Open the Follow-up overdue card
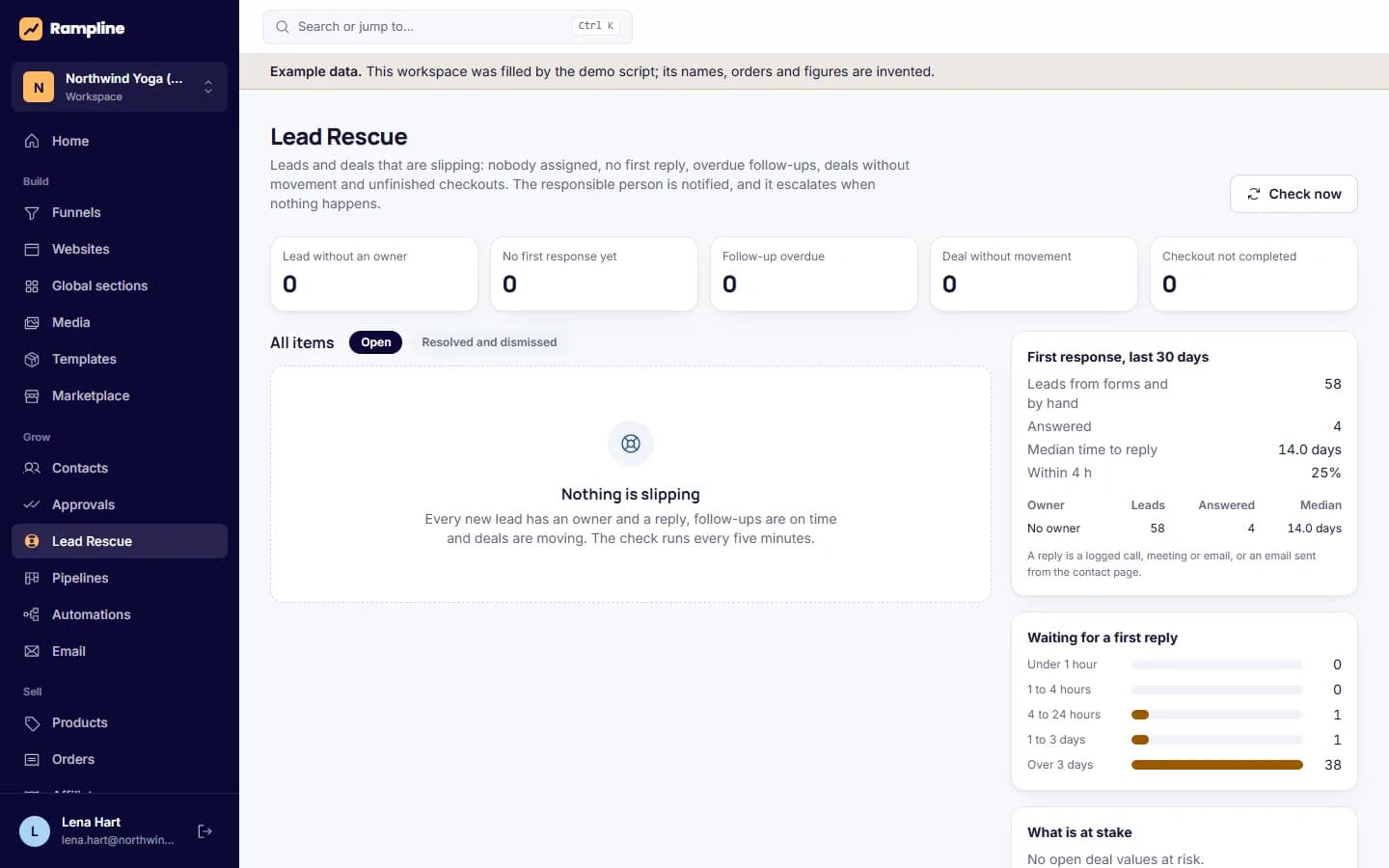Screen dimensions: 1389x868 coord(814,274)
